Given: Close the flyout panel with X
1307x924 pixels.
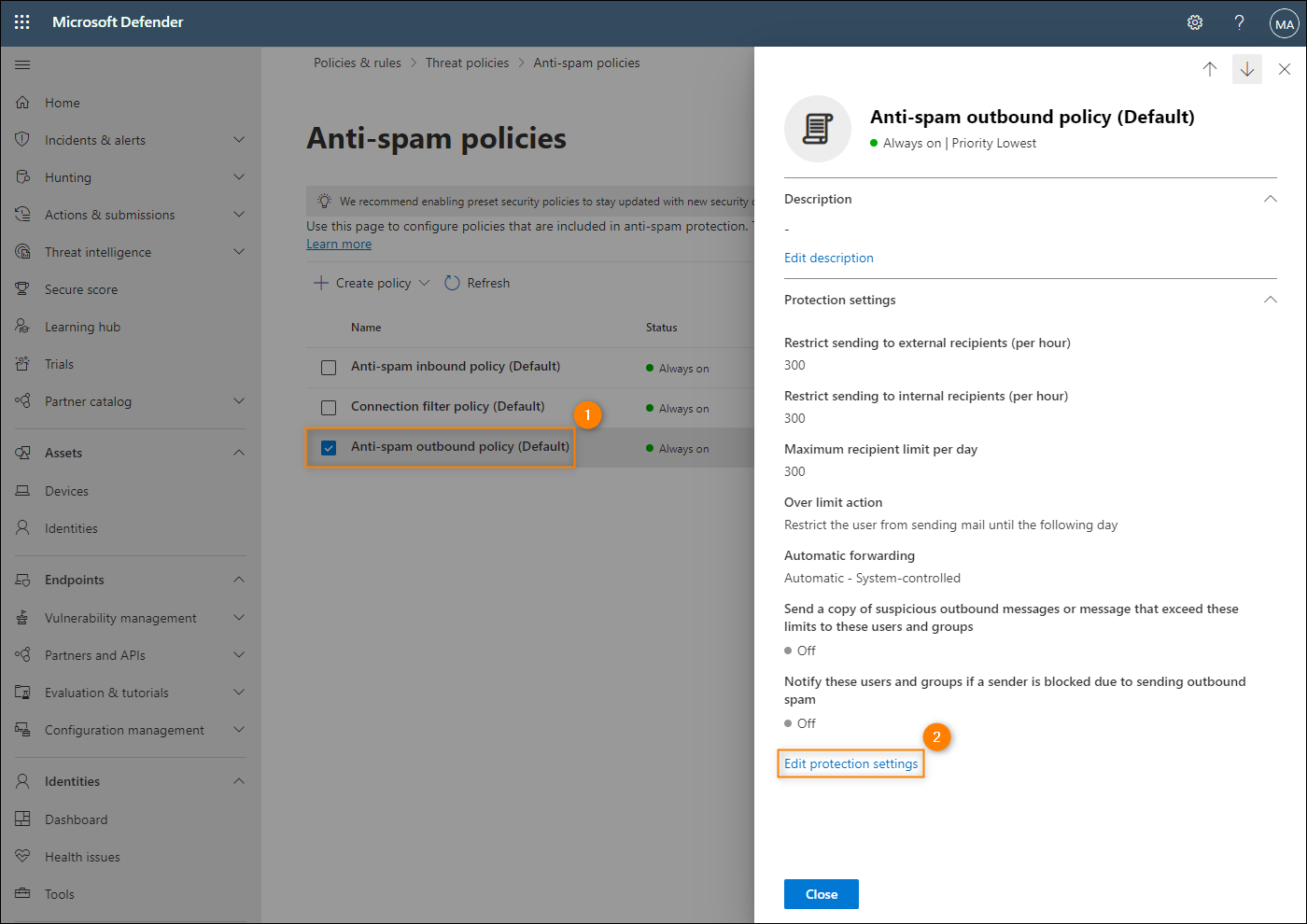Looking at the screenshot, I should [1285, 69].
